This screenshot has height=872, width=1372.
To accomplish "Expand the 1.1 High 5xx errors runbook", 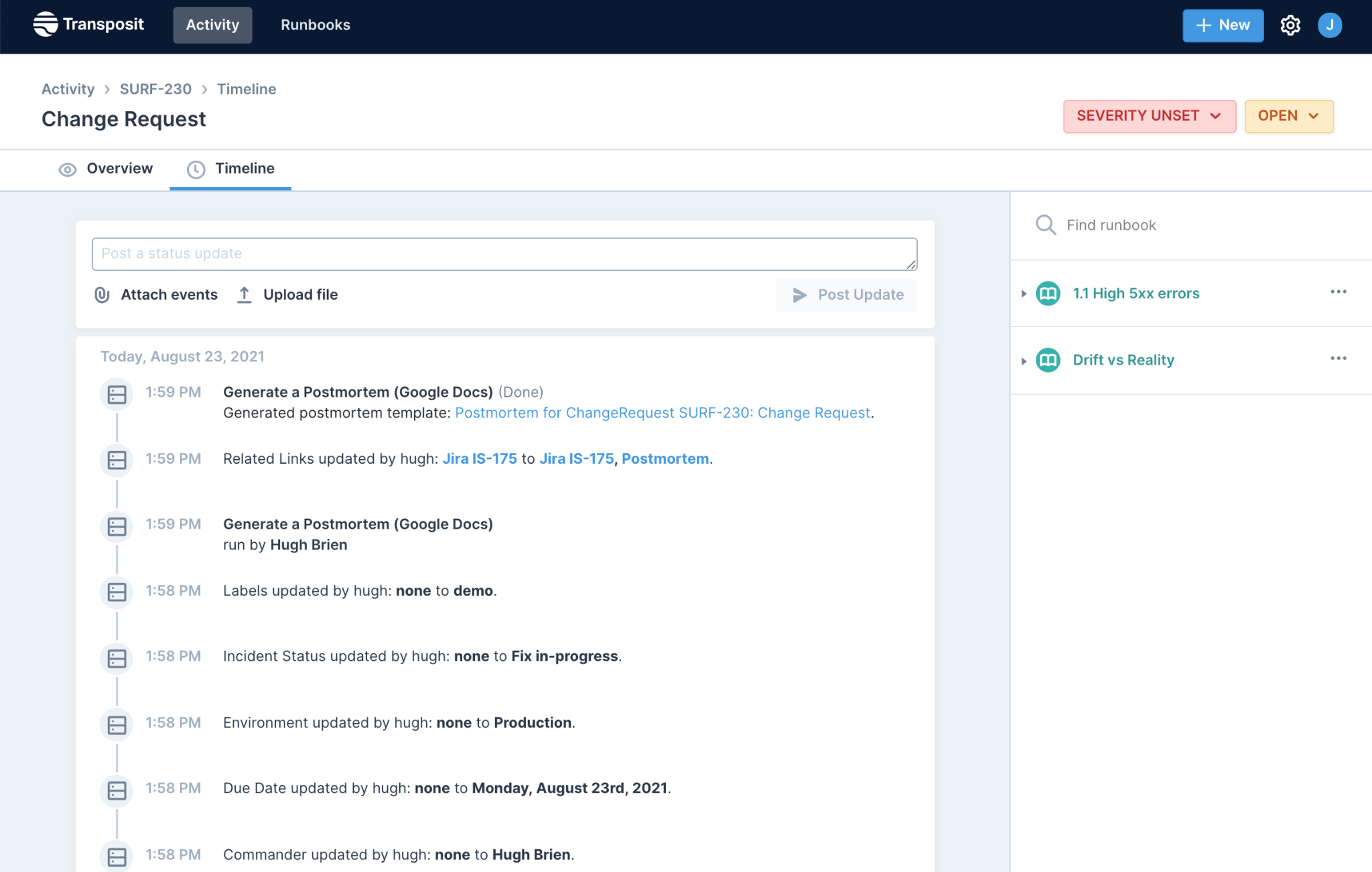I will pyautogui.click(x=1024, y=294).
